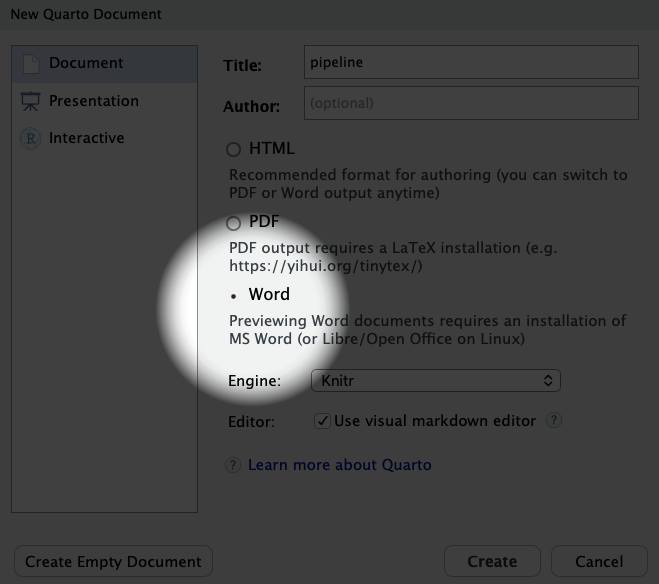Click the Engine combo box arrows
The image size is (659, 584).
tap(548, 381)
